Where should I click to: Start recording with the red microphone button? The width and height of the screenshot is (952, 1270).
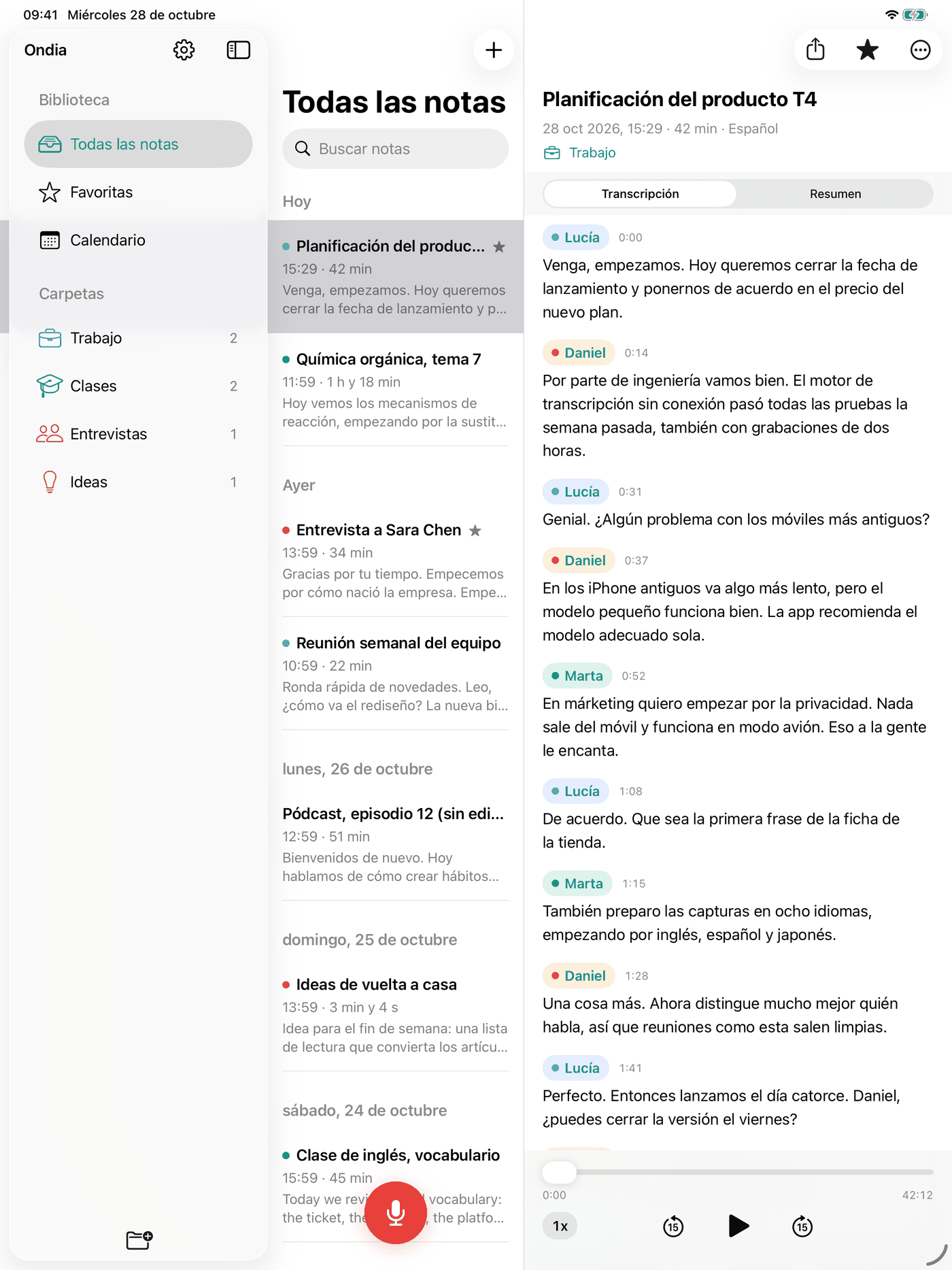[396, 1213]
